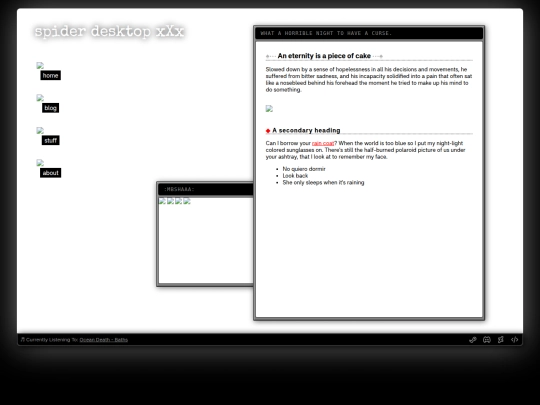
Task: Click the 'No quiero dormir' list item
Action: [x=304, y=169]
